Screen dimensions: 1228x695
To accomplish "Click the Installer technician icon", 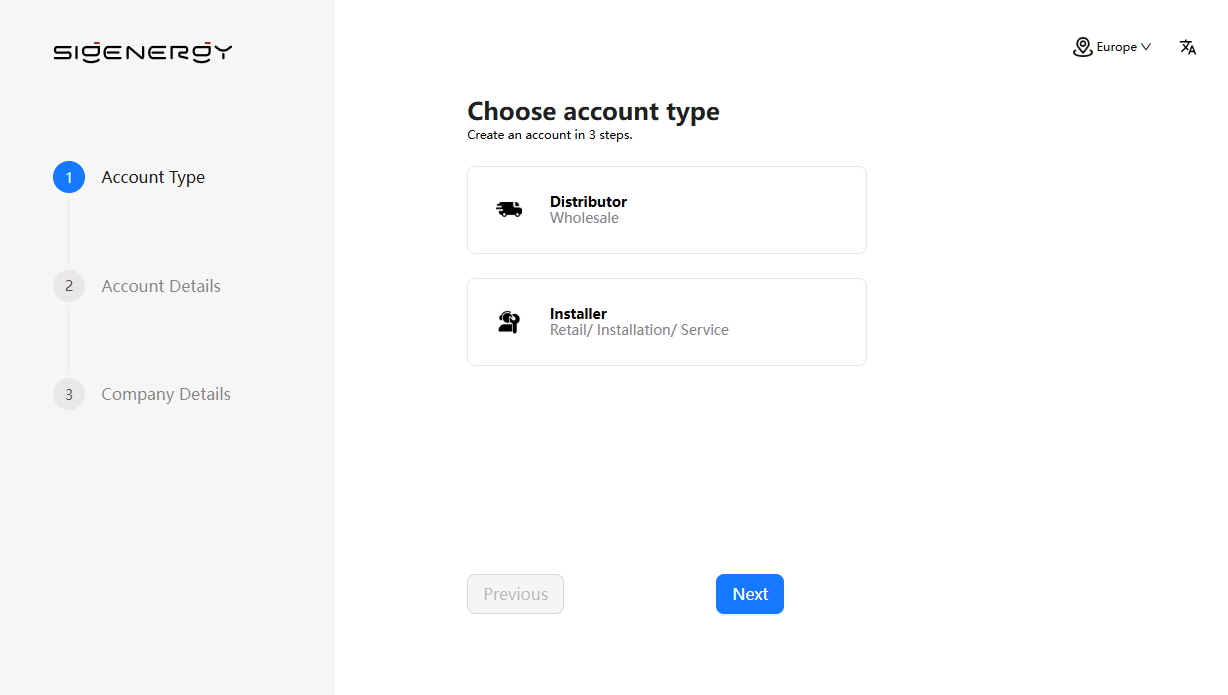I will click(509, 322).
